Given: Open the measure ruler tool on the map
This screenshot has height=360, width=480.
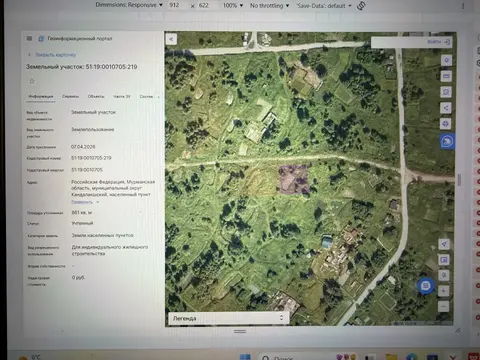Looking at the screenshot, I should [x=446, y=76].
